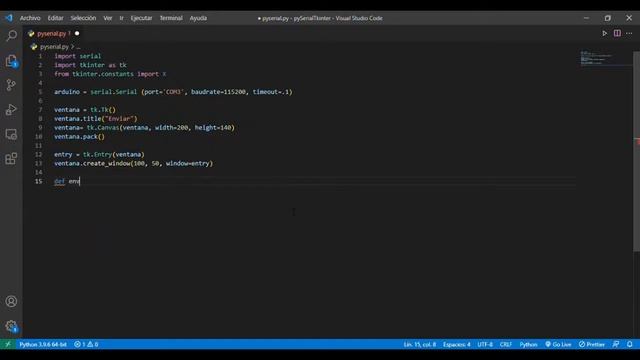Click 'tk.Canvas' on line 9

coord(103,128)
